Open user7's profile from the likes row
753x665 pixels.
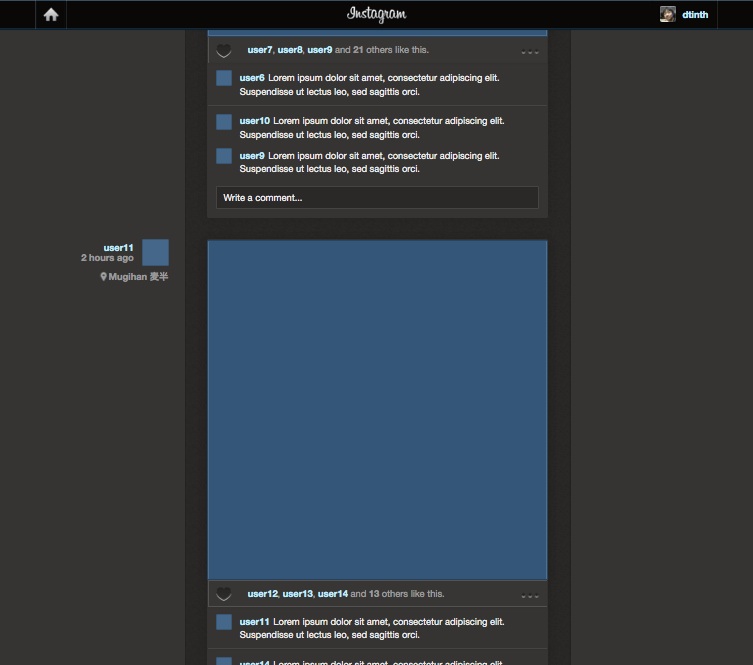click(260, 50)
